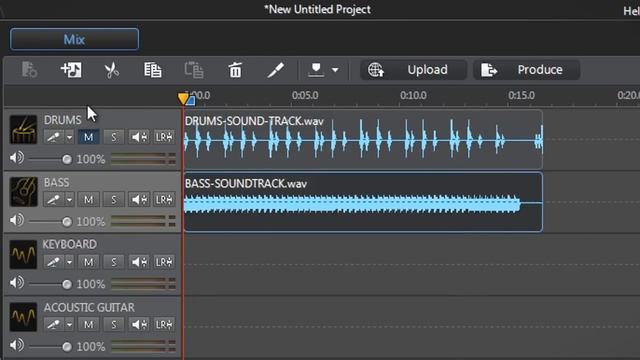Click the copy clip icon
The height and width of the screenshot is (360, 640).
(x=153, y=70)
